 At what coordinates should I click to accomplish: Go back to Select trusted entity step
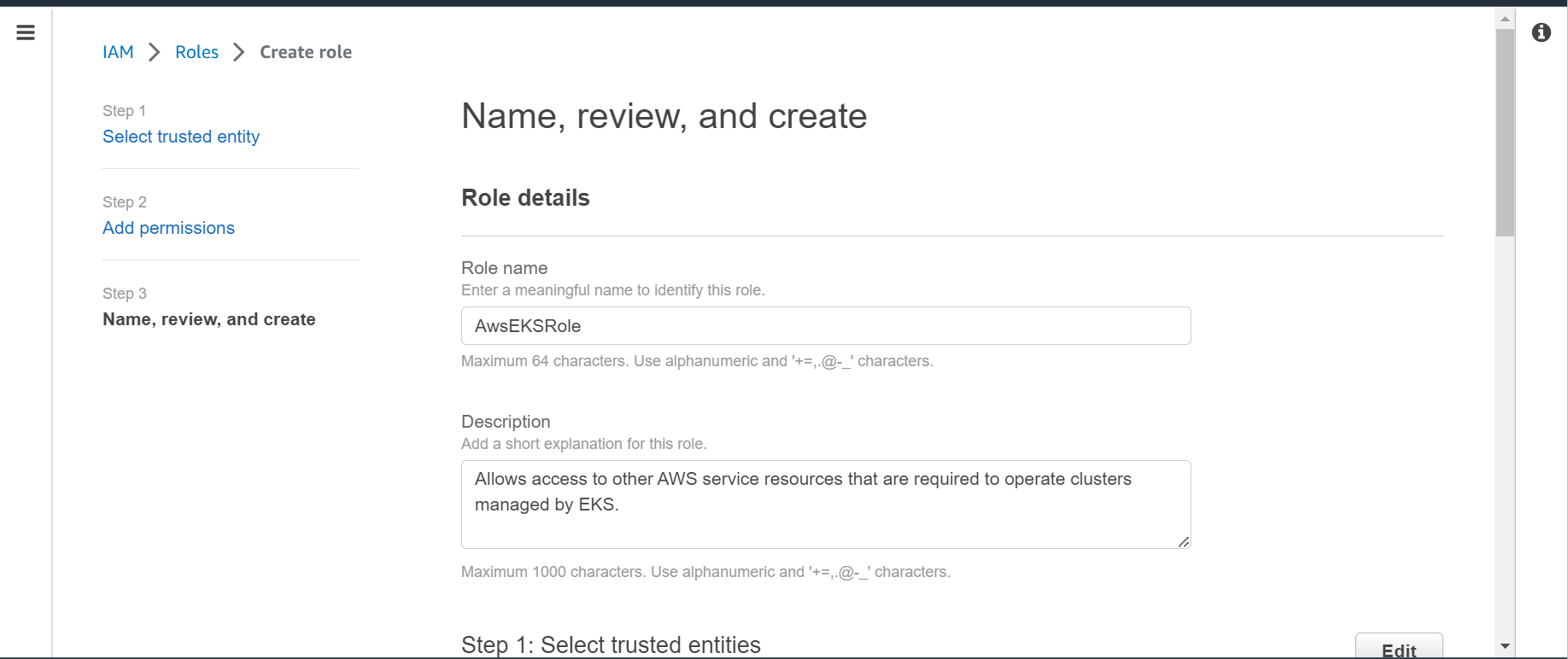tap(181, 137)
